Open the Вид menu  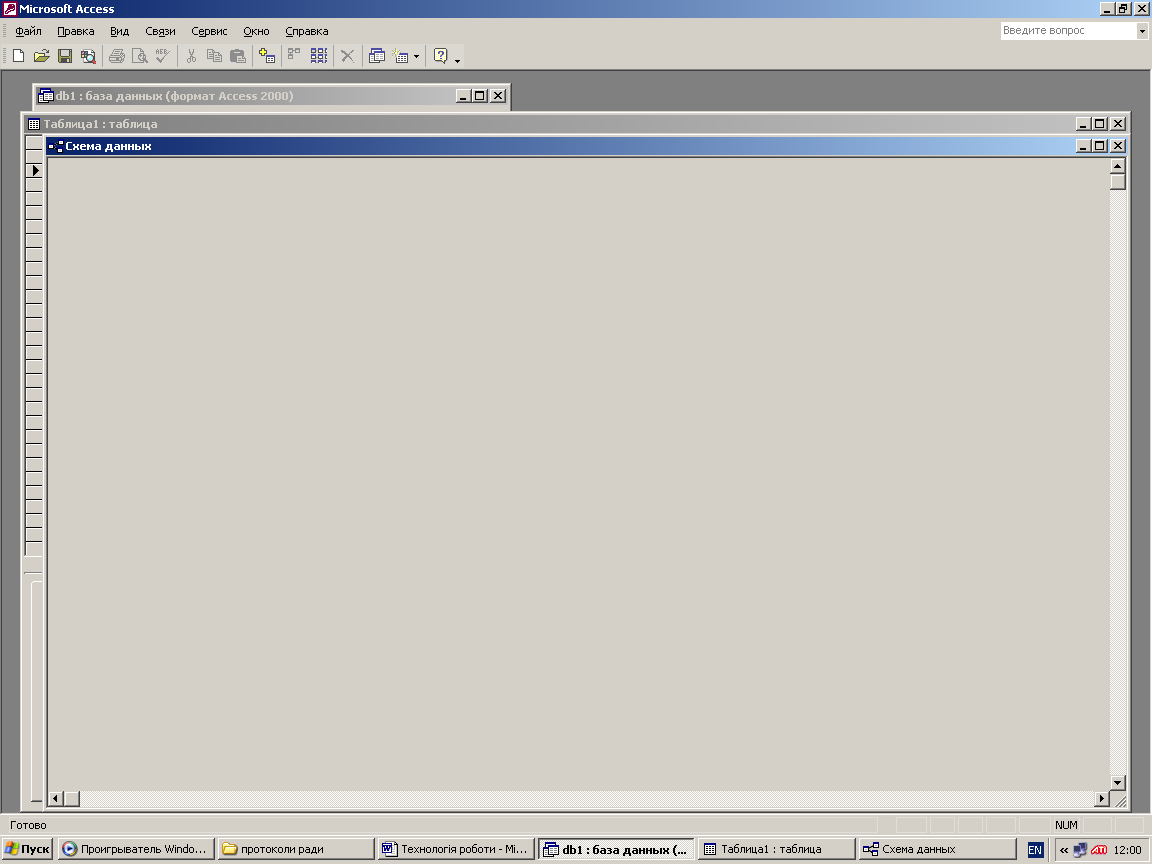(x=120, y=31)
